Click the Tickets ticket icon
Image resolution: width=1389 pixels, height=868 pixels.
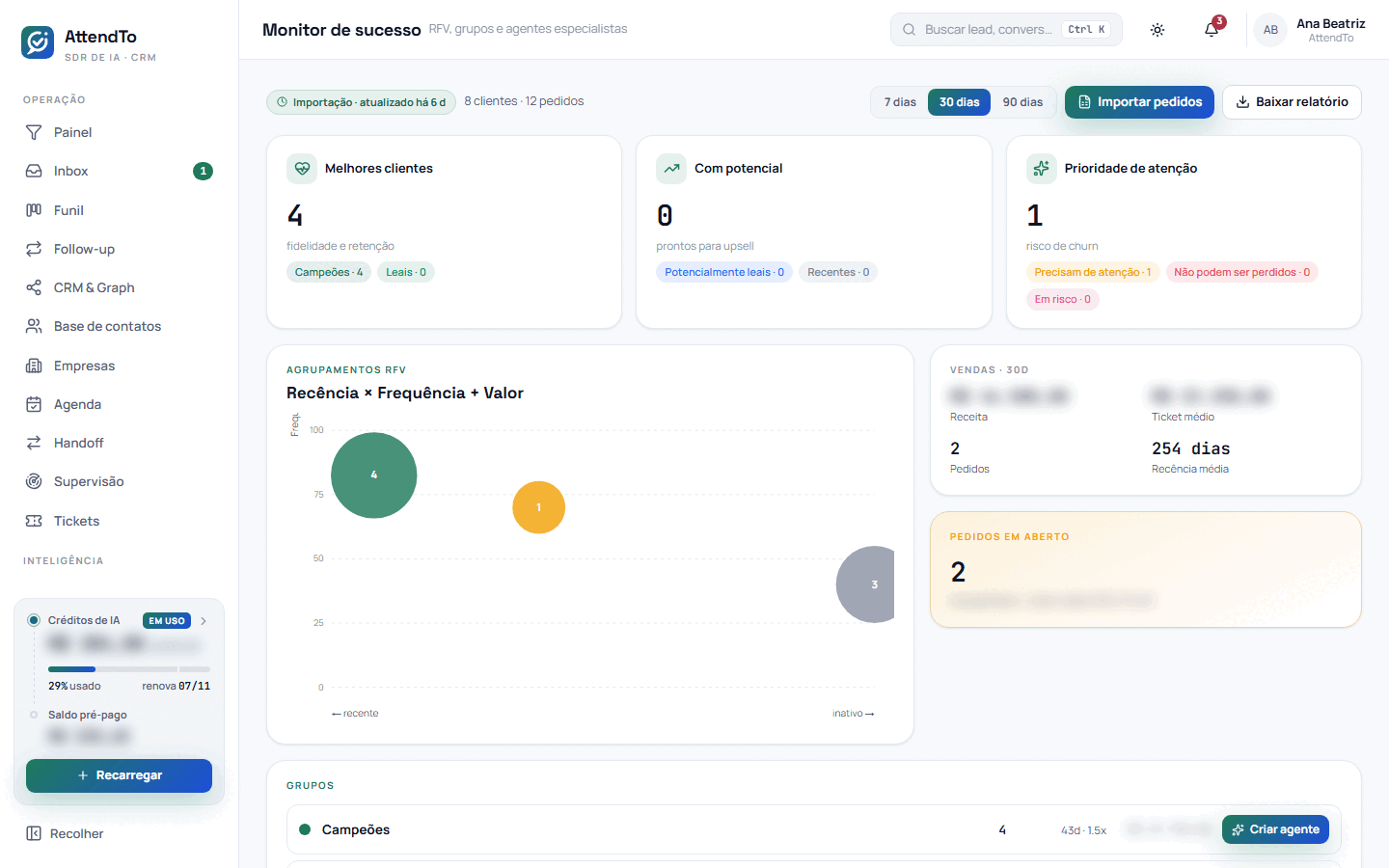[34, 521]
